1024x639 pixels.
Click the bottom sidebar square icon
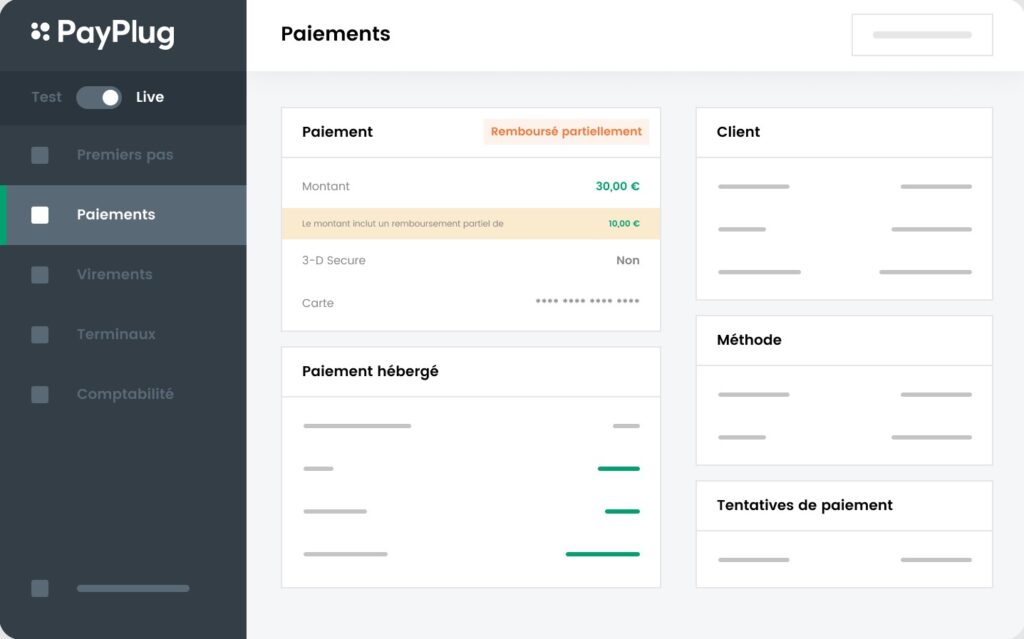pyautogui.click(x=40, y=589)
